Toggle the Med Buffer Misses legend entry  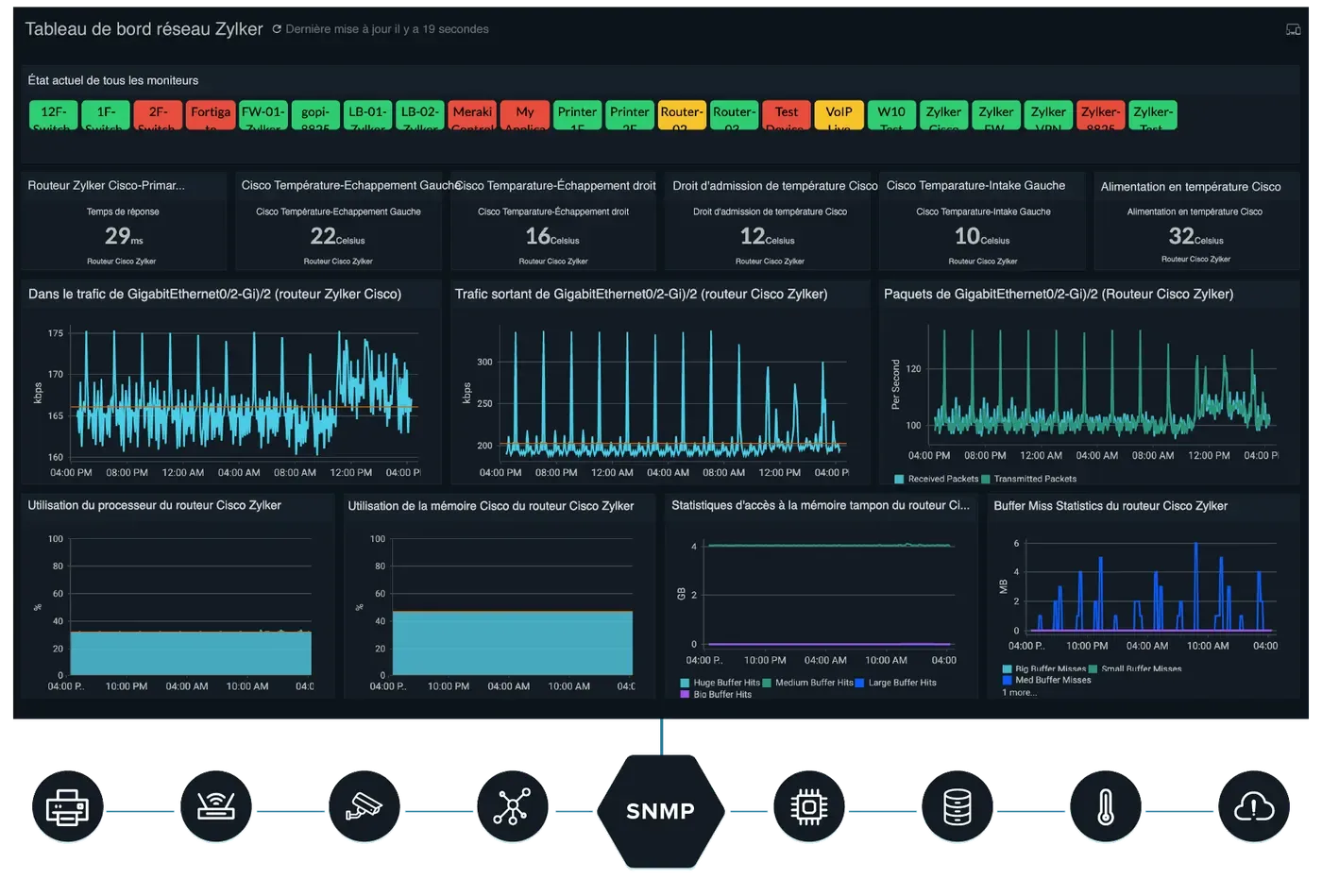1047,680
